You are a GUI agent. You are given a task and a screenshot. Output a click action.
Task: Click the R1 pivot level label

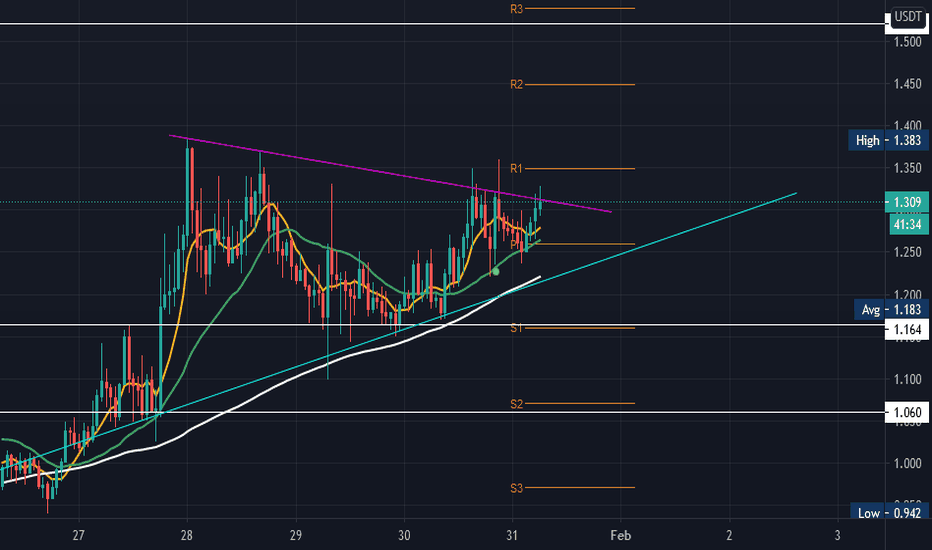tap(516, 169)
